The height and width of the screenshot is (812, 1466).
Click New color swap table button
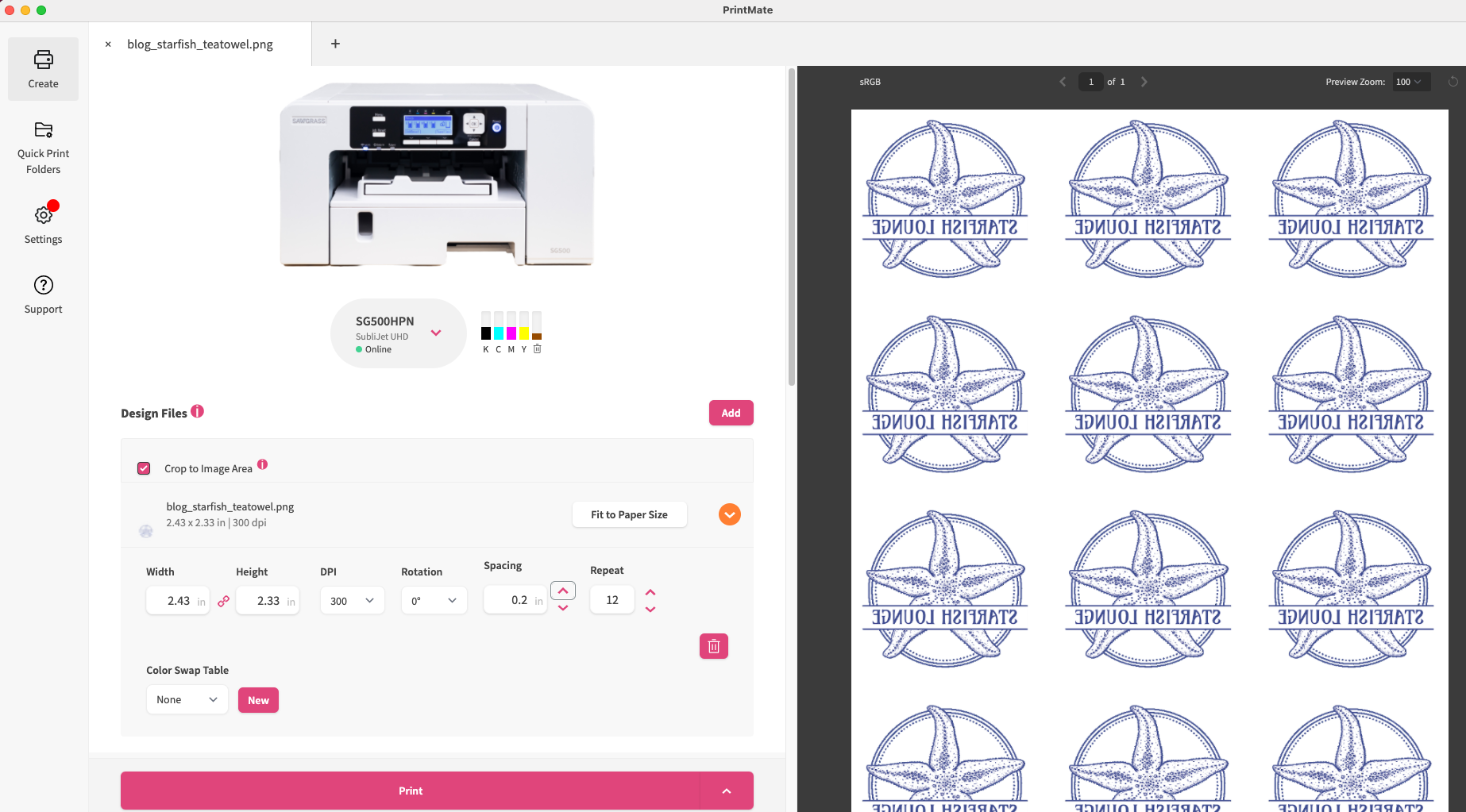coord(258,700)
